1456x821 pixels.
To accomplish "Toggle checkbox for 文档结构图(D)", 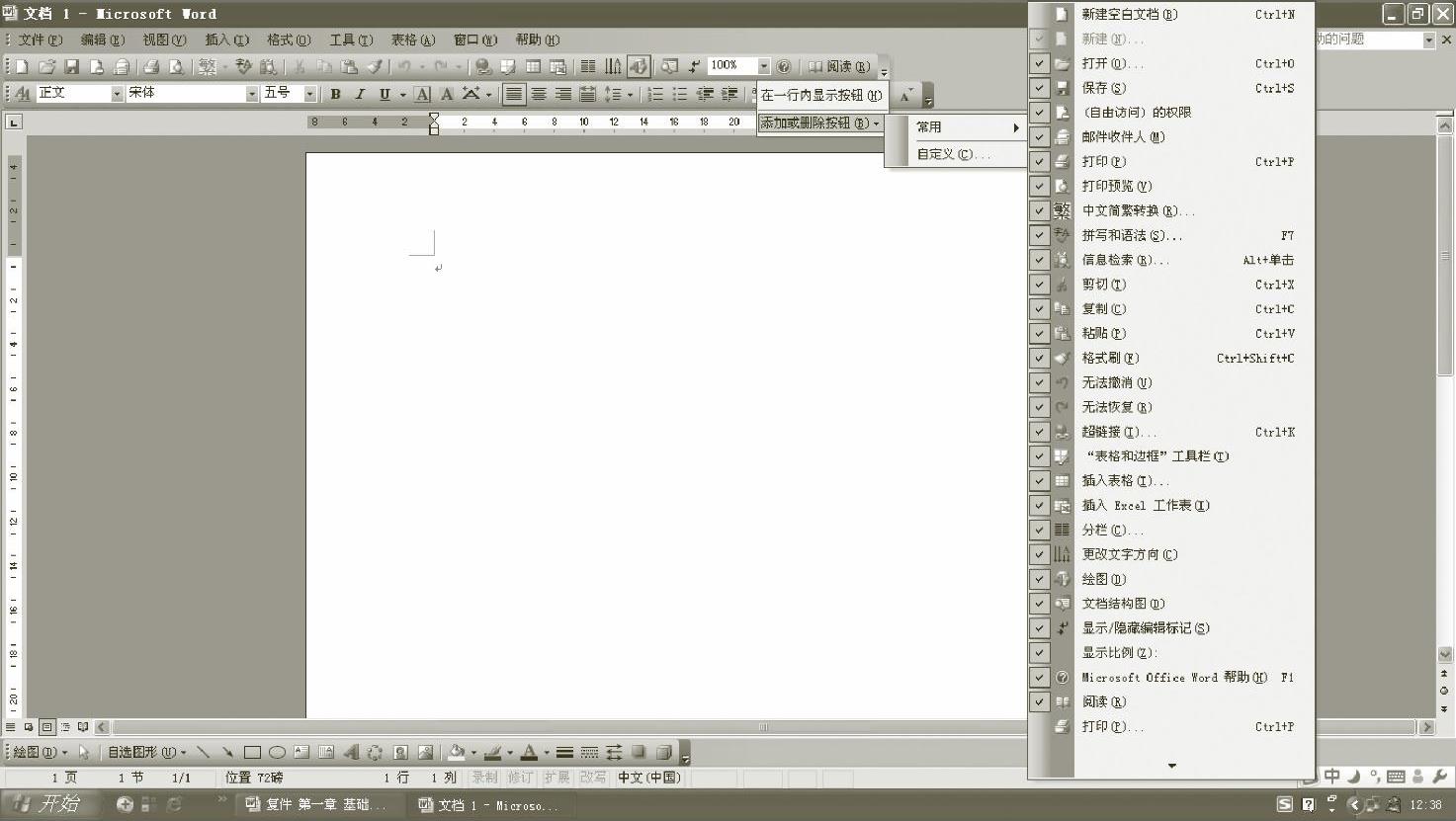I will tap(1039, 604).
